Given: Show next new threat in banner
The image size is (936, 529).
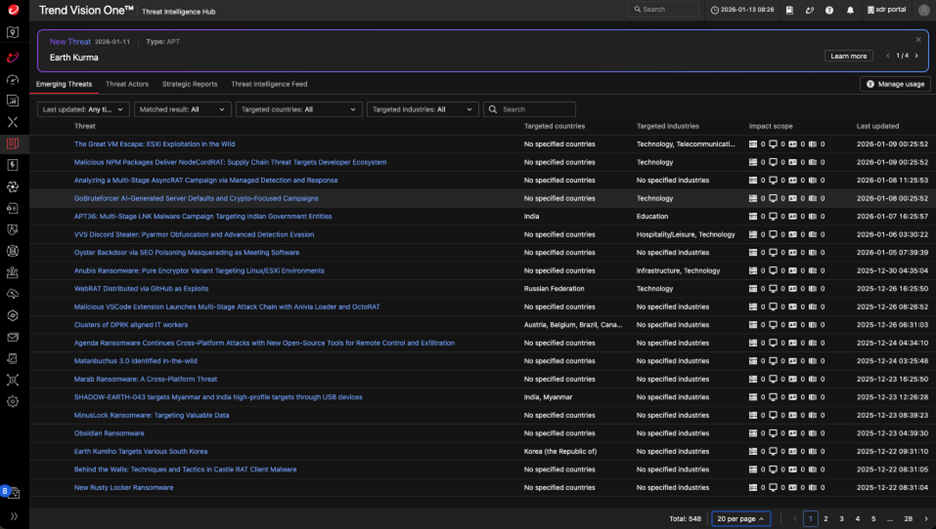Looking at the screenshot, I should [917, 56].
